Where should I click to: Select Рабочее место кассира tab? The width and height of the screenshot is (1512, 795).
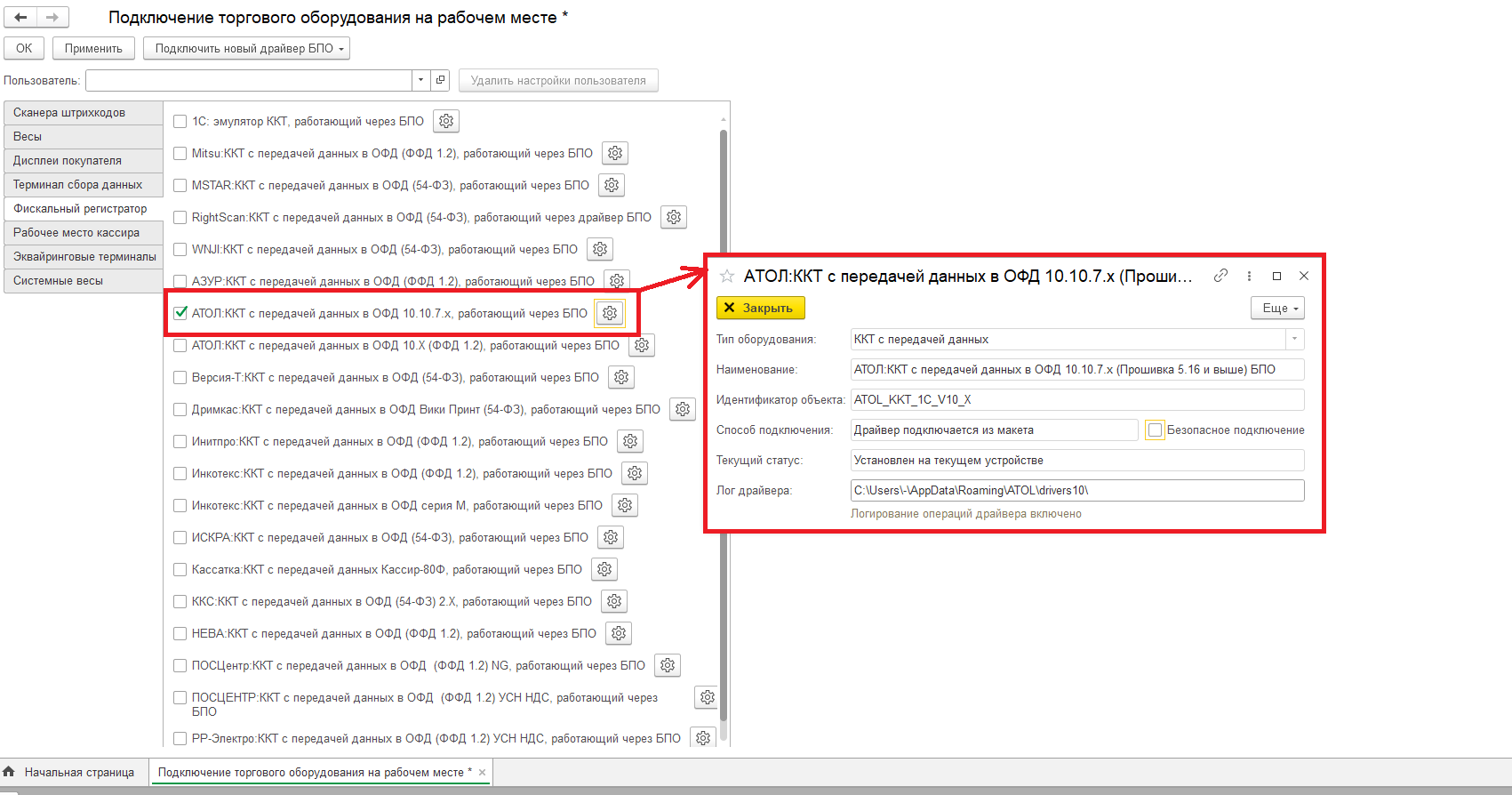click(x=83, y=233)
